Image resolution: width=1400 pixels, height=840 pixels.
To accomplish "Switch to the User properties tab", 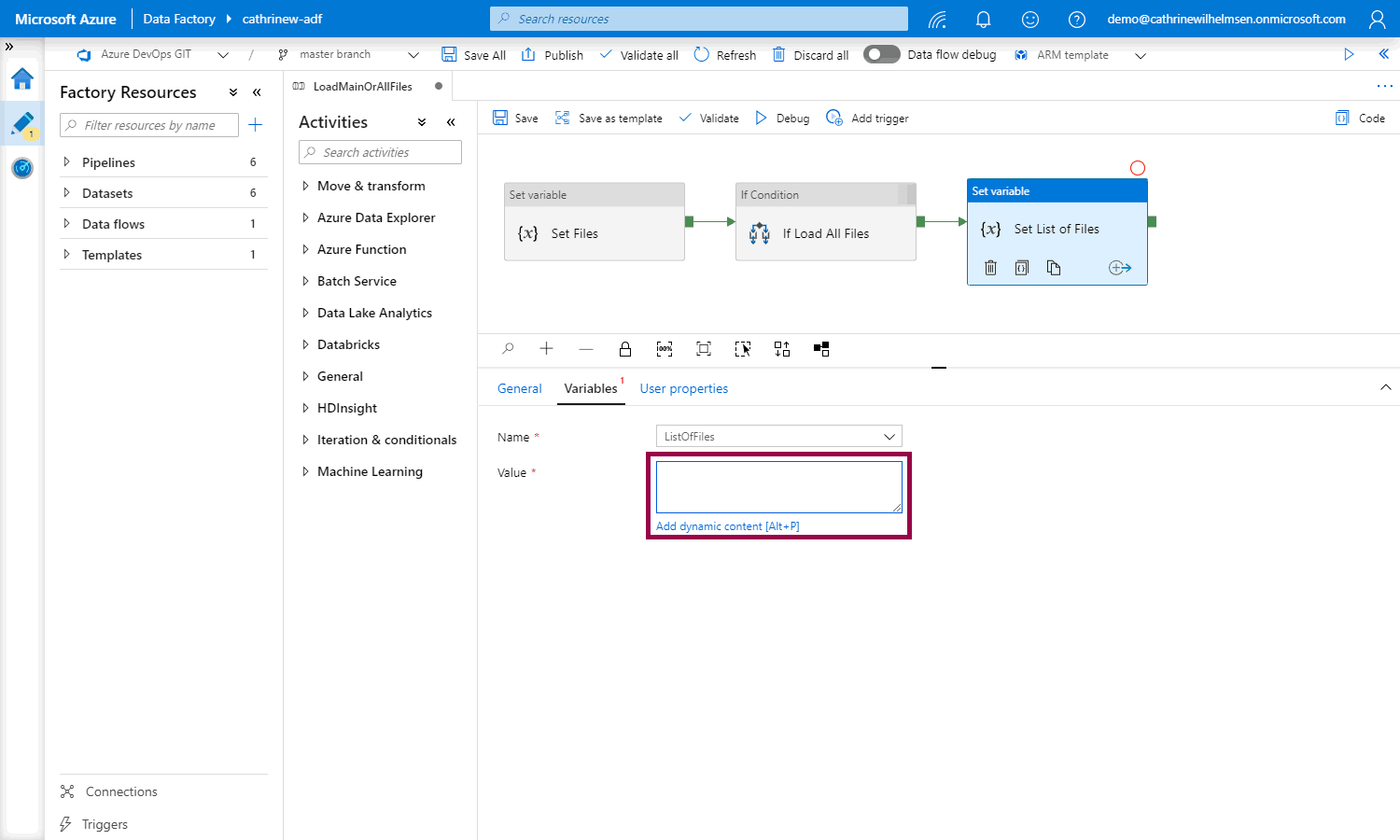I will [683, 388].
